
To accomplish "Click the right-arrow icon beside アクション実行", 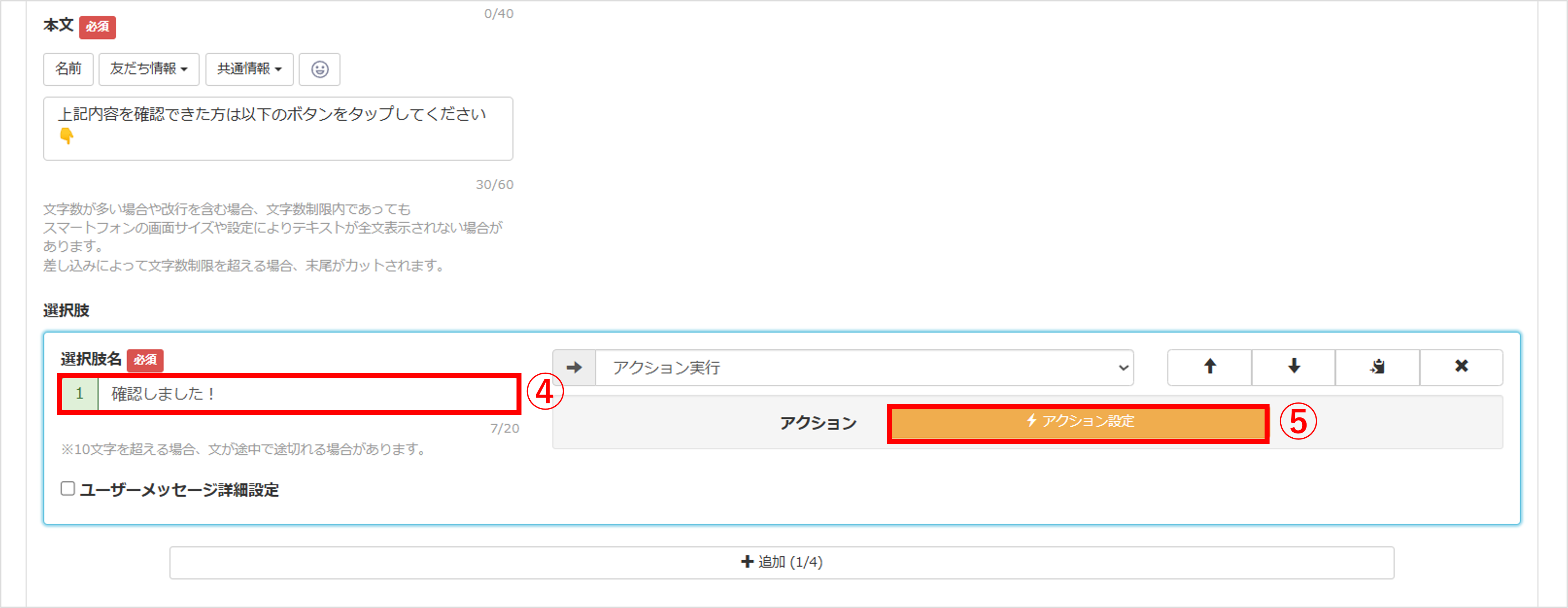I will (x=574, y=368).
